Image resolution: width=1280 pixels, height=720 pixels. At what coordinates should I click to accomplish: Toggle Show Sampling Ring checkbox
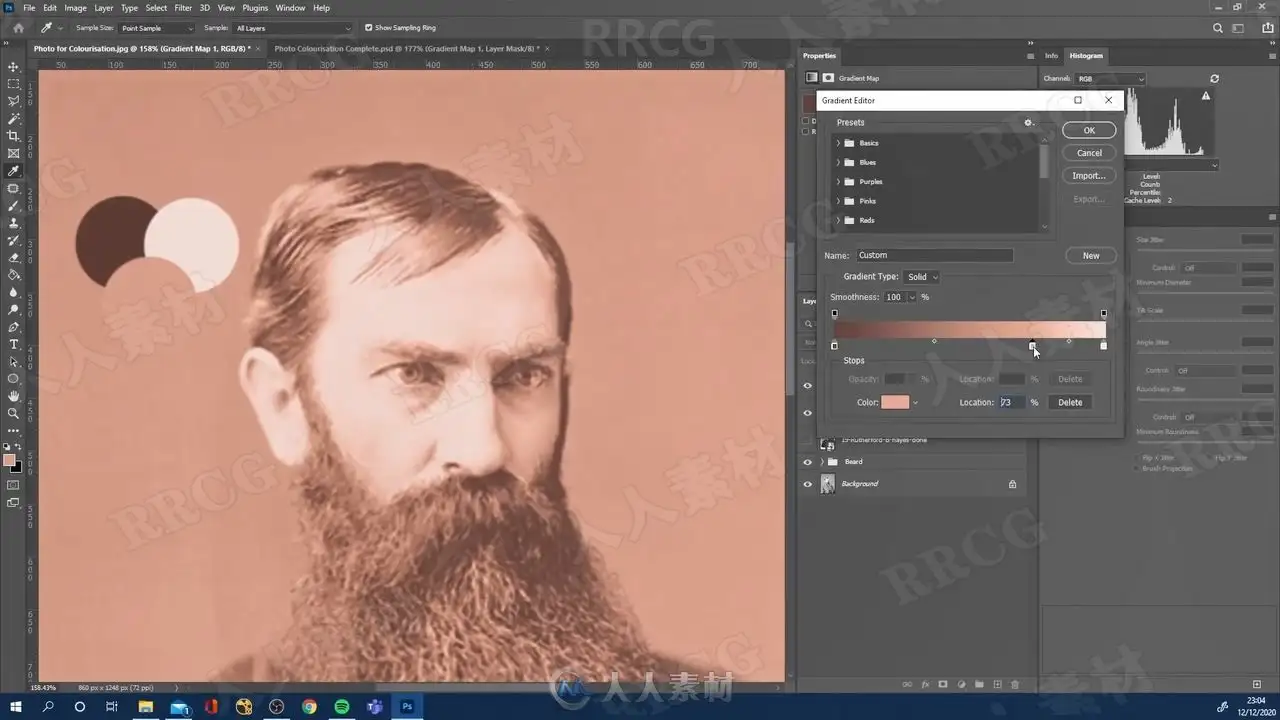point(368,28)
